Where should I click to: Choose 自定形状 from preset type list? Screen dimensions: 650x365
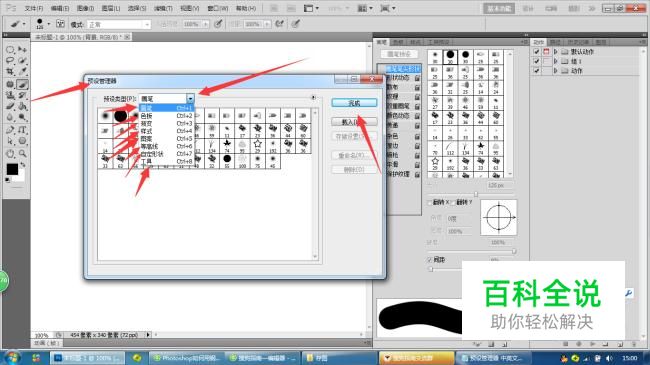pyautogui.click(x=166, y=154)
